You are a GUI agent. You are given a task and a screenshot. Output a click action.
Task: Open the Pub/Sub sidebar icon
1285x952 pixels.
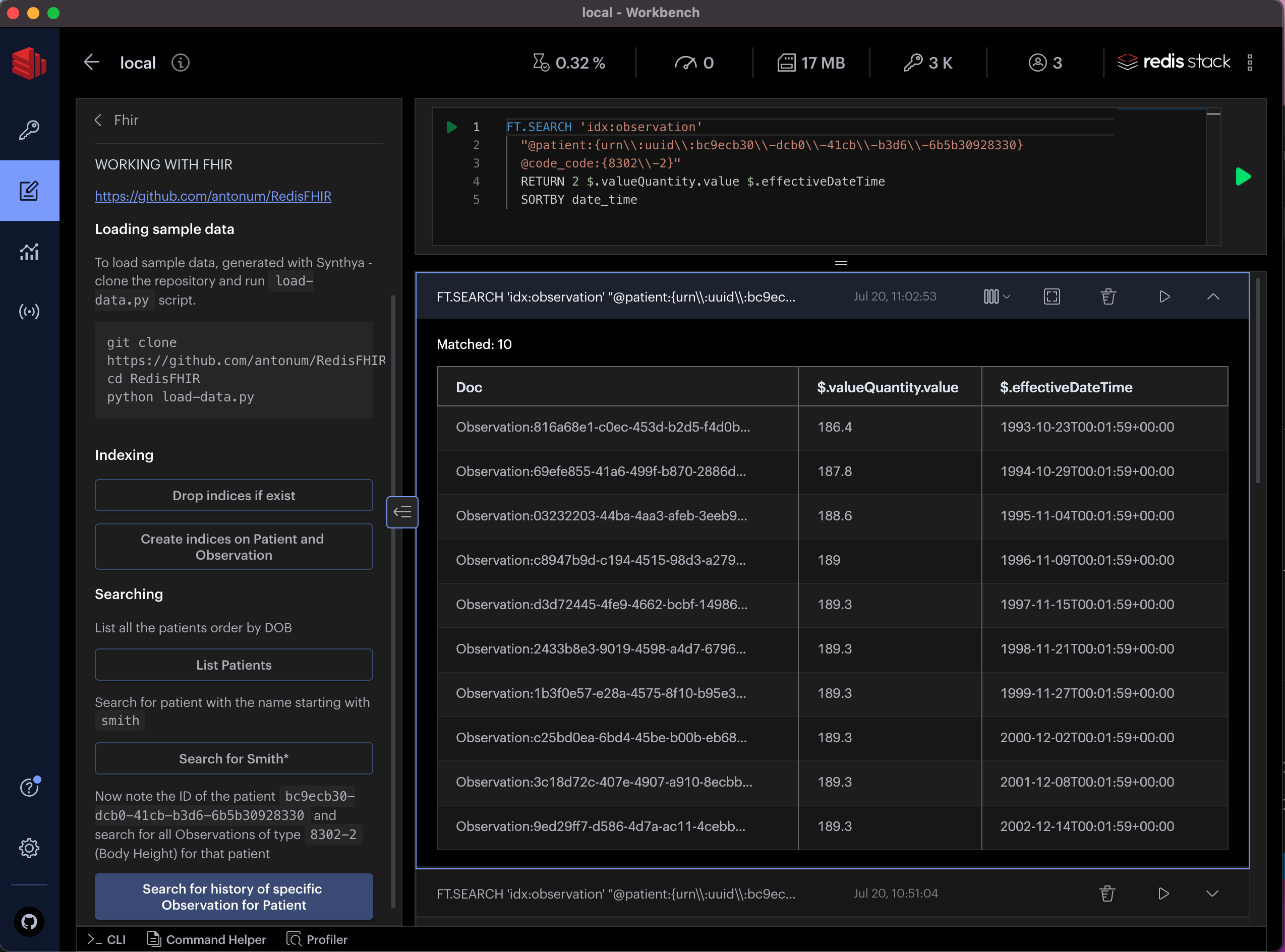coord(29,312)
